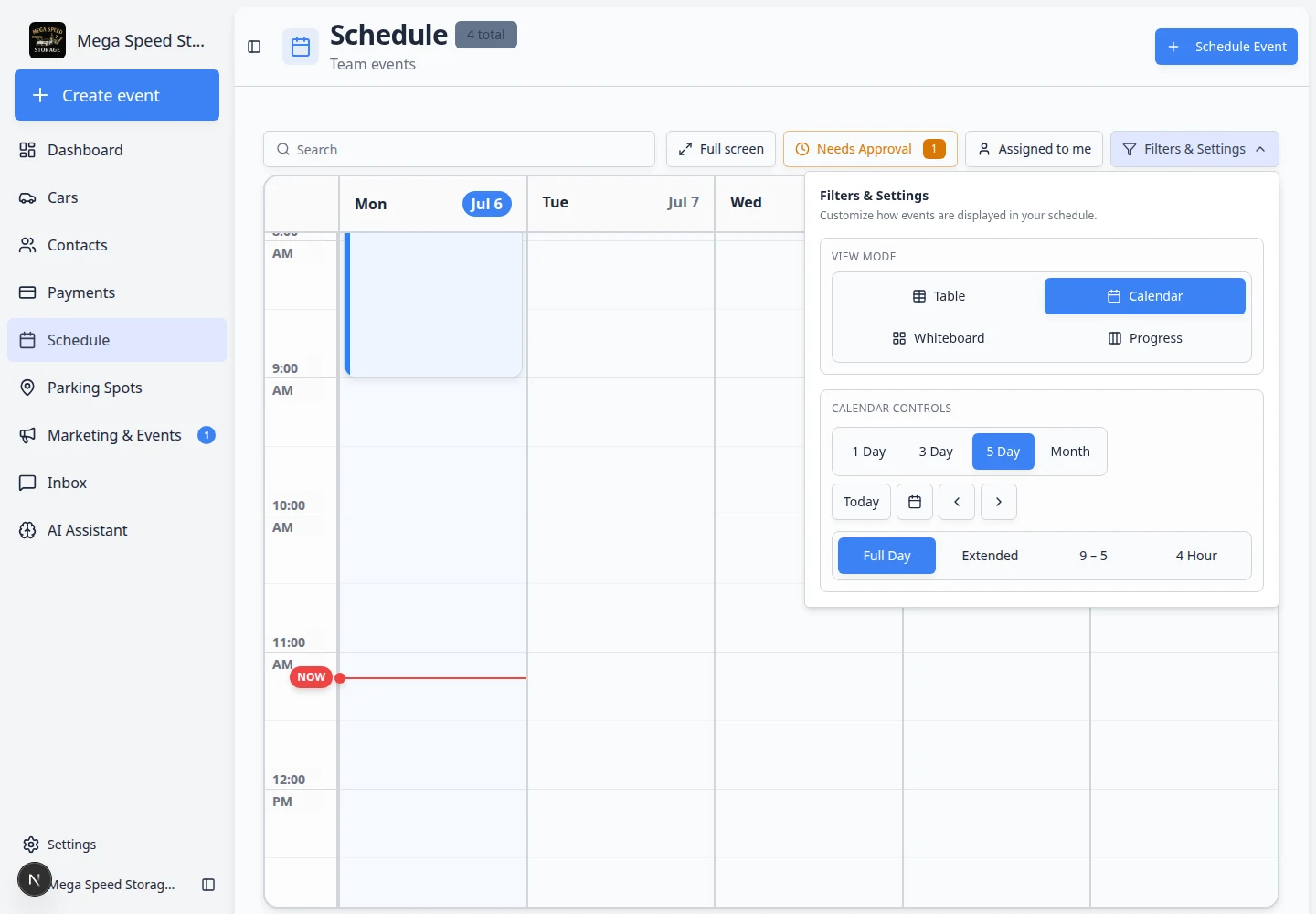Switch view mode to Calendar
Image resolution: width=1316 pixels, height=914 pixels.
pyautogui.click(x=1145, y=296)
